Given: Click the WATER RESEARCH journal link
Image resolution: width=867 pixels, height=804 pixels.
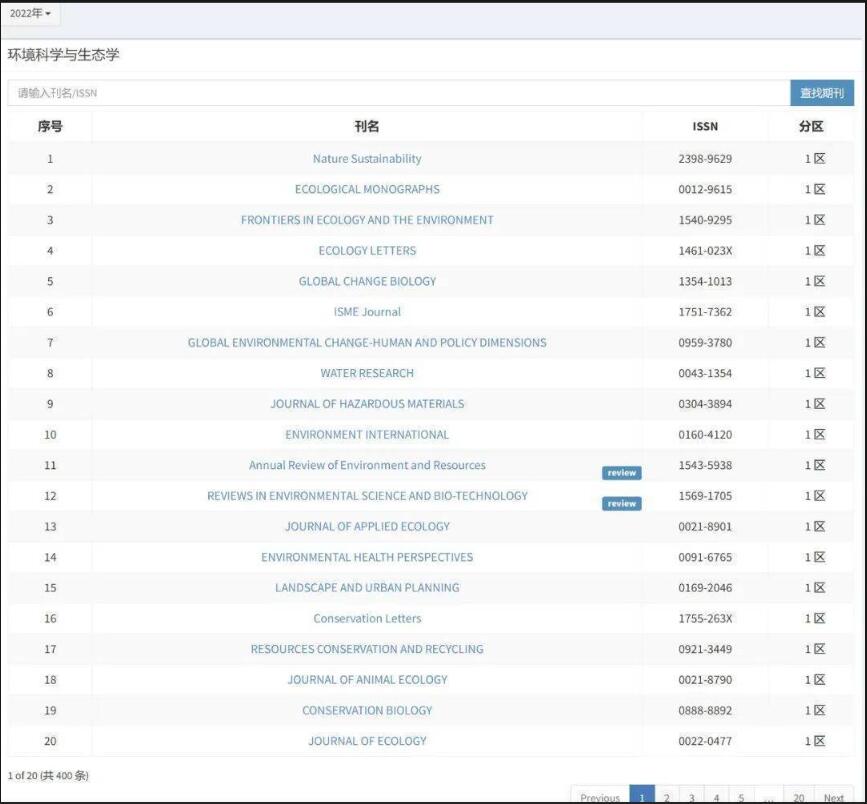Looking at the screenshot, I should click(x=367, y=373).
